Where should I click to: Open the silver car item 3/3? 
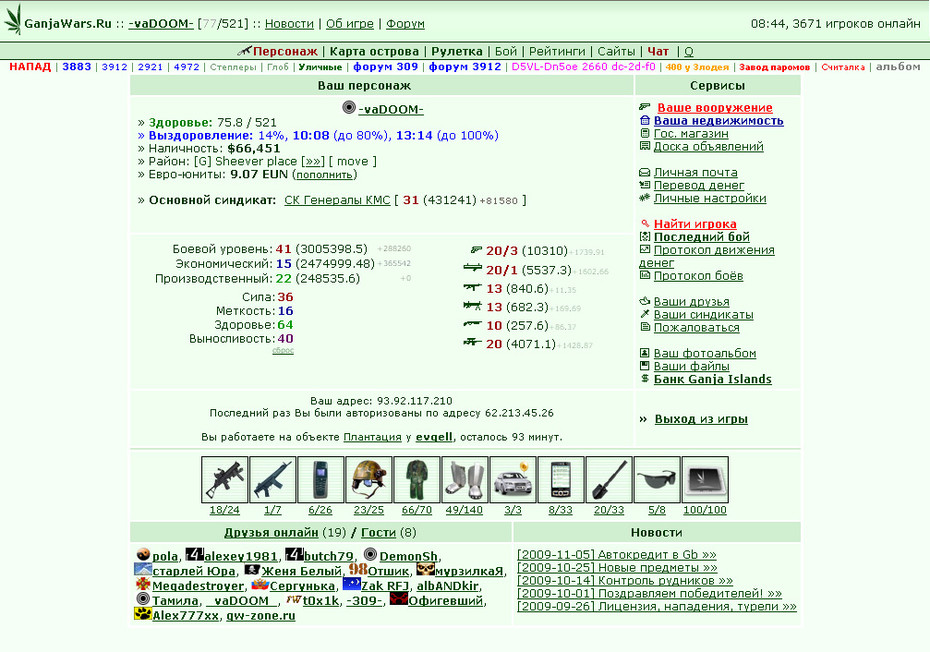(x=512, y=479)
